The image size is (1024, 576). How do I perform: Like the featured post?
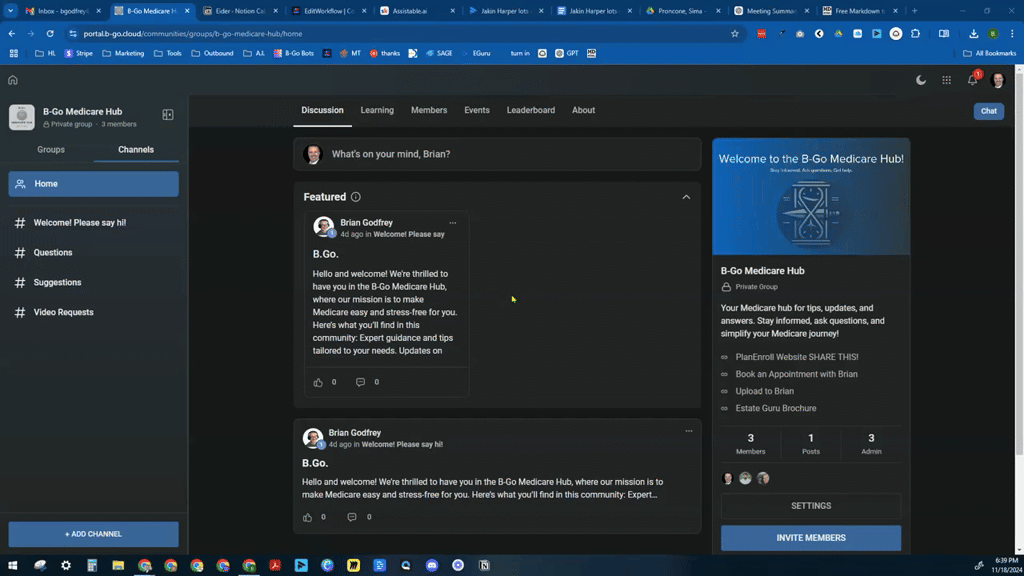pos(318,382)
